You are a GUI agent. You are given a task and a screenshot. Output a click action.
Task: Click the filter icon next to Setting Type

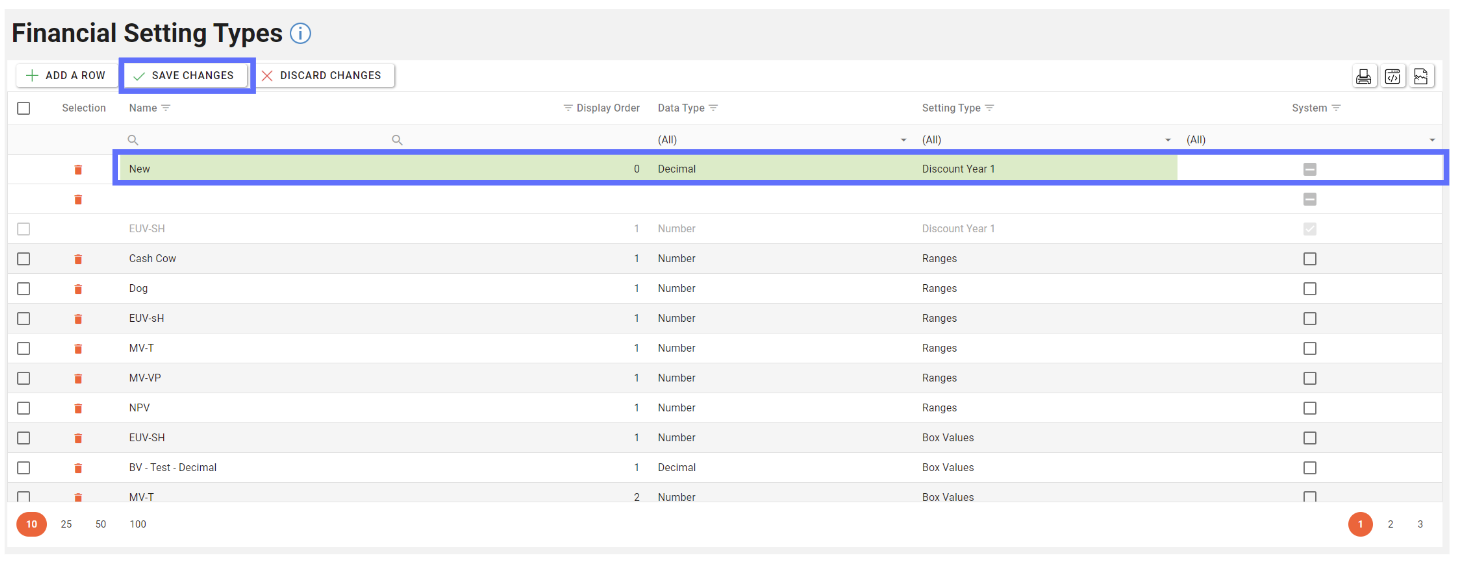(989, 108)
